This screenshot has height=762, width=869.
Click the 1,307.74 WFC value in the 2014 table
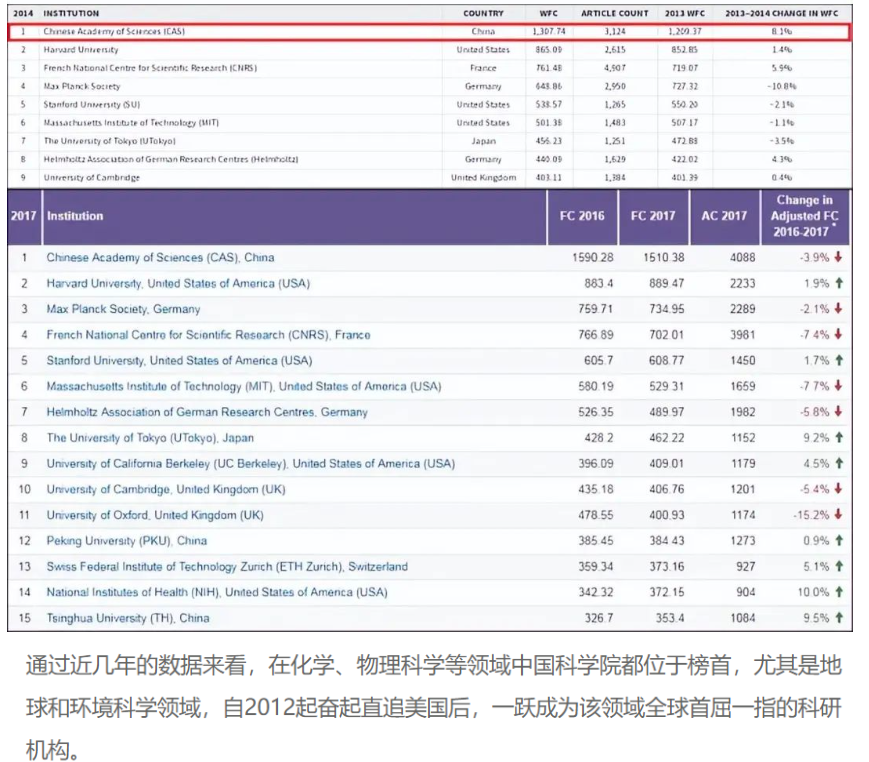[549, 32]
